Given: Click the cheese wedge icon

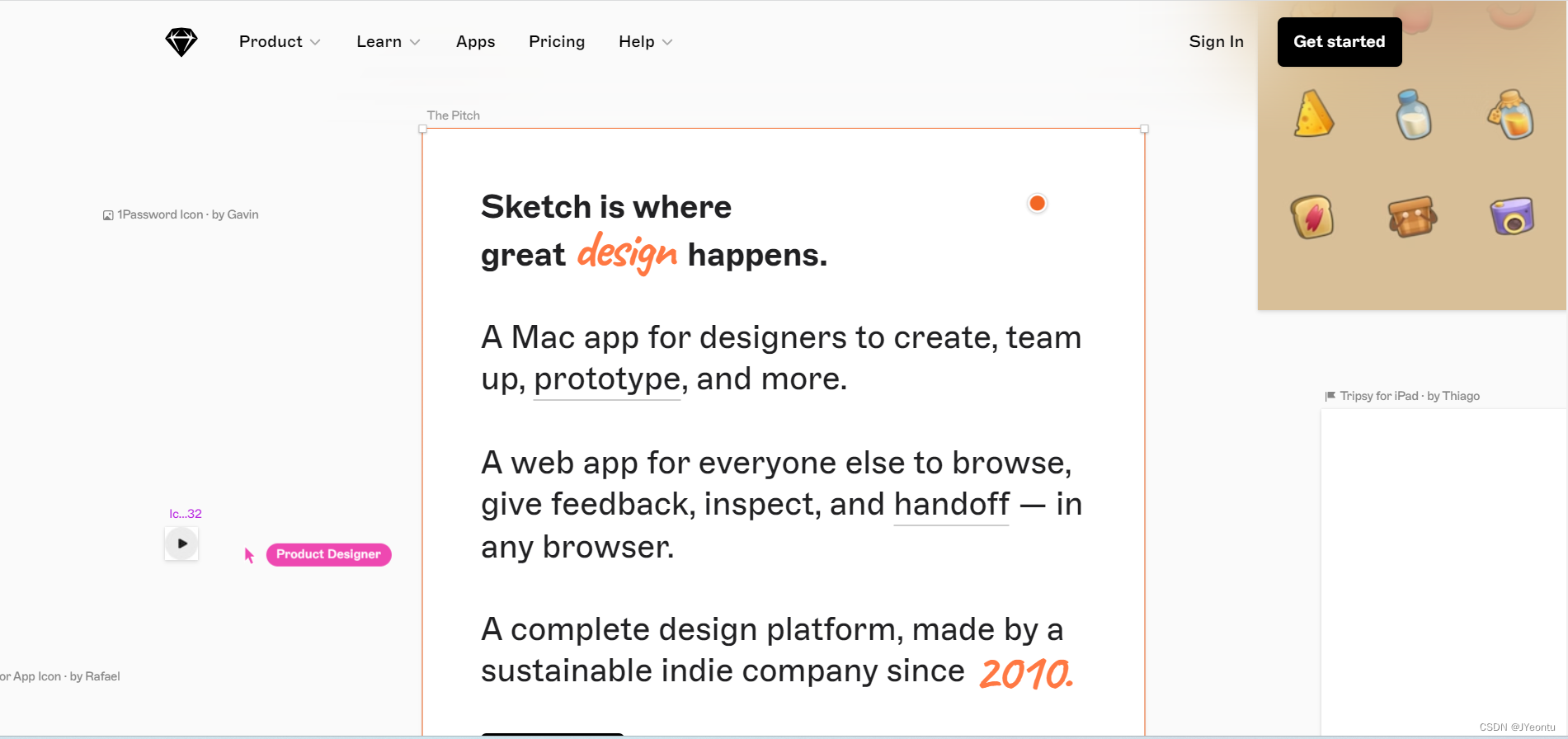Looking at the screenshot, I should pyautogui.click(x=1313, y=114).
